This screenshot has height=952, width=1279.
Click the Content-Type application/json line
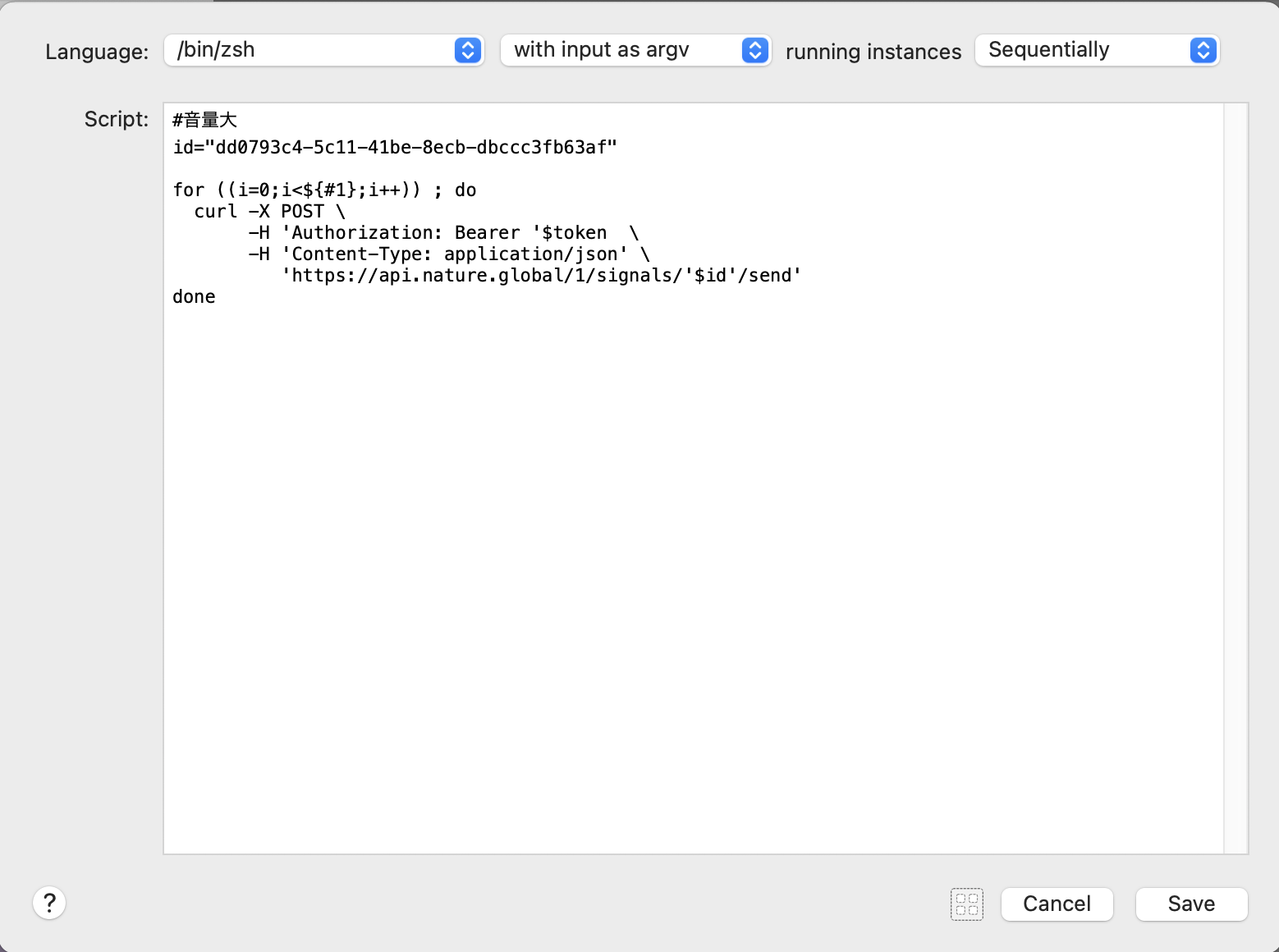pos(449,254)
